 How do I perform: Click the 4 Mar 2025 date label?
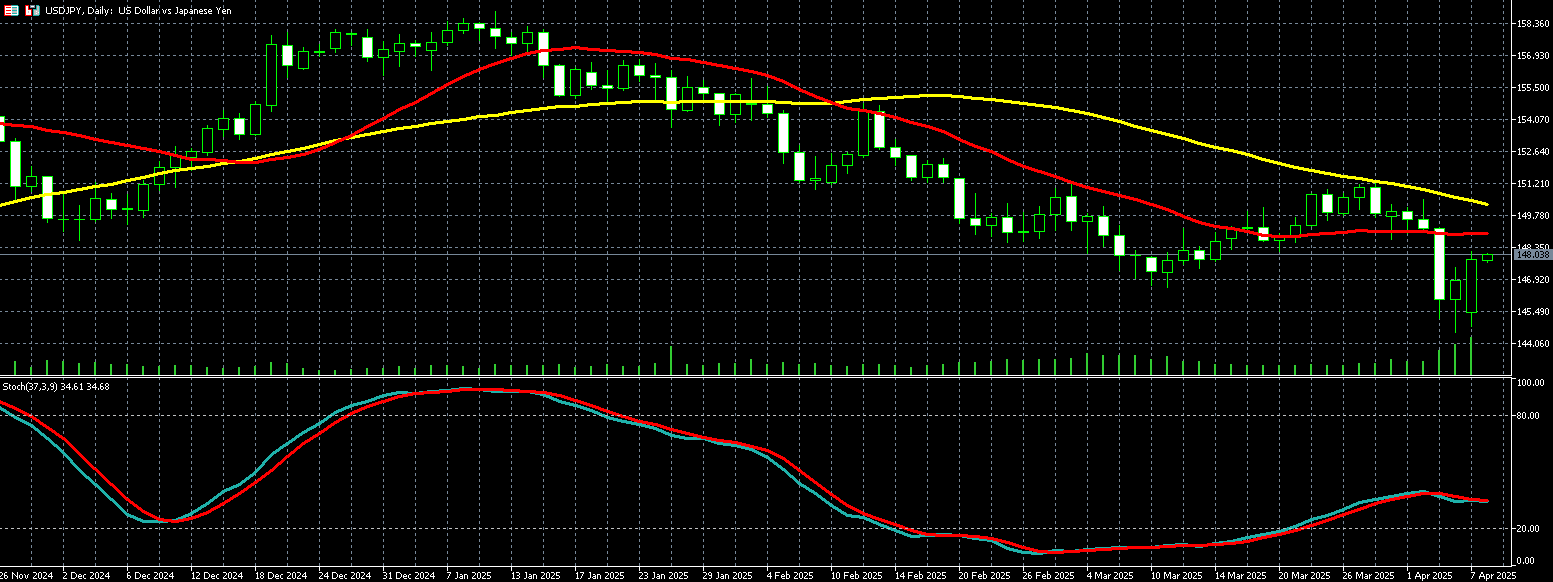point(1107,576)
